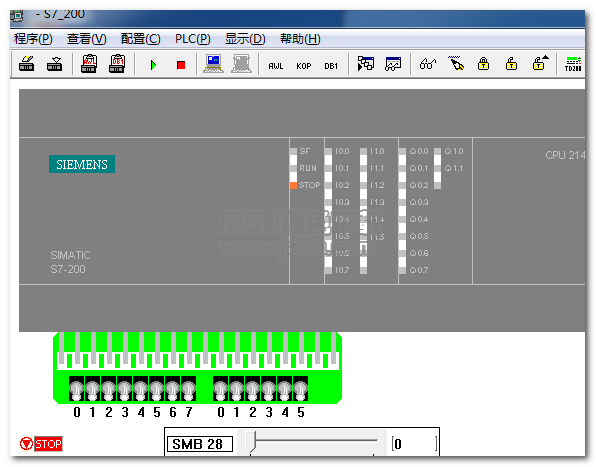Show the KOP ladder view
The width and height of the screenshot is (596, 467).
pyautogui.click(x=304, y=66)
